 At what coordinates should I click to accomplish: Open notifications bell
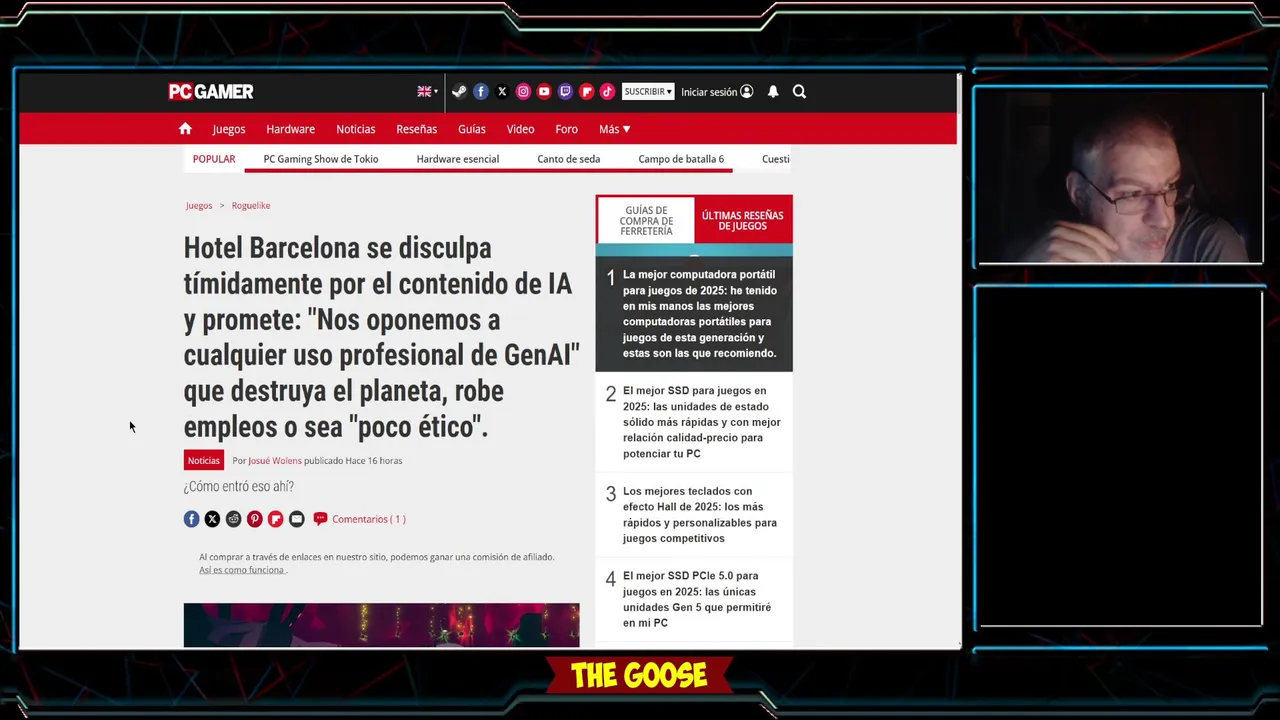click(x=773, y=91)
